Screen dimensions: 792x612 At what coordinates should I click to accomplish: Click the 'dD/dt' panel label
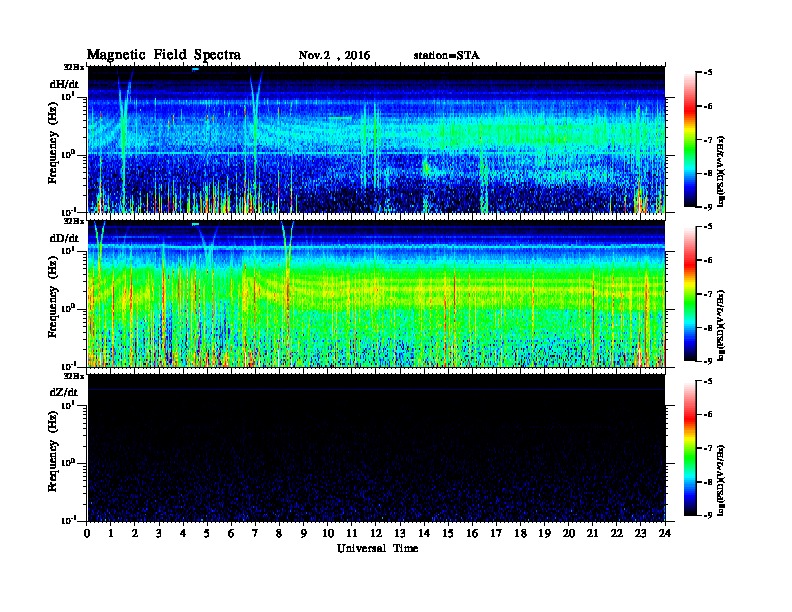[x=64, y=238]
